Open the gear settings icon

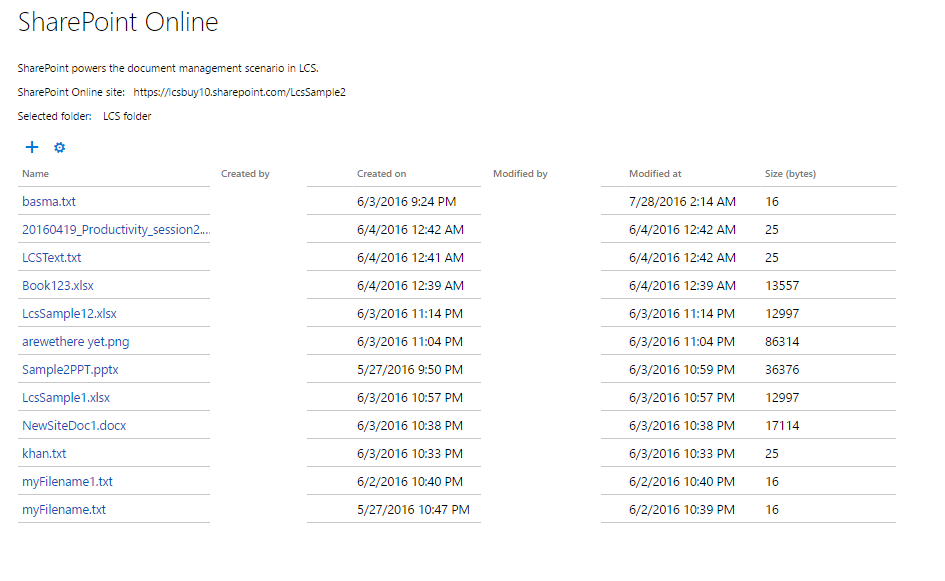59,148
